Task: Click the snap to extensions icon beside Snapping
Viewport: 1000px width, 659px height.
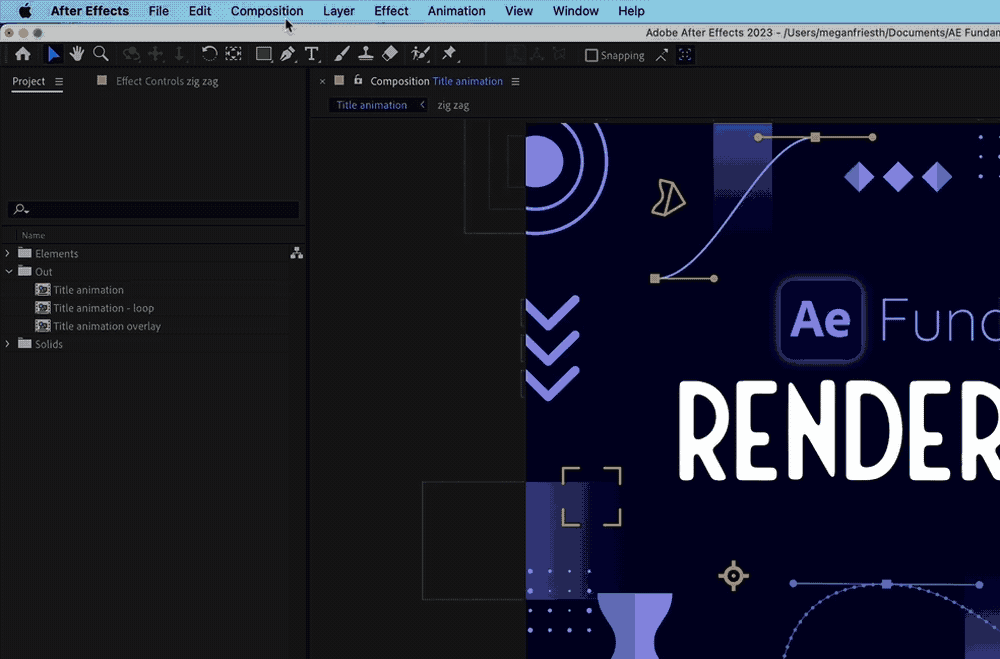Action: (662, 56)
